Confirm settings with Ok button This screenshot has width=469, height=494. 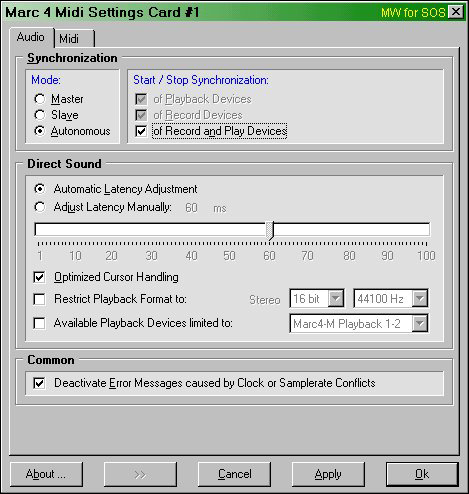click(422, 474)
